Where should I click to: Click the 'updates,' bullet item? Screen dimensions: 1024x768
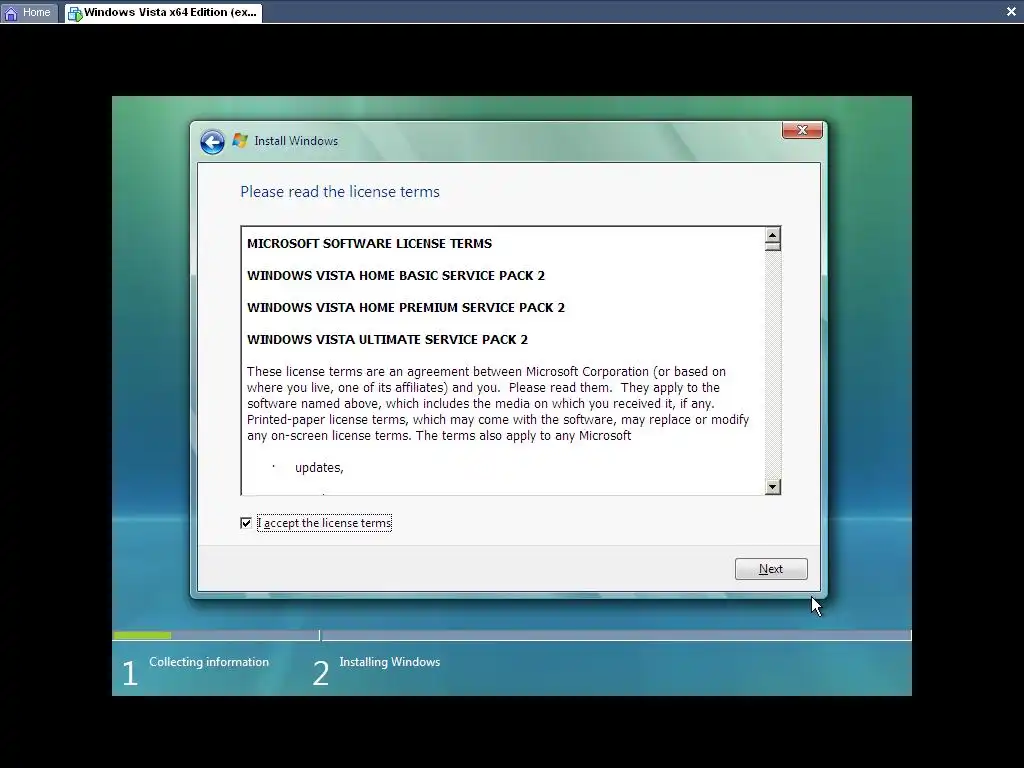(319, 468)
